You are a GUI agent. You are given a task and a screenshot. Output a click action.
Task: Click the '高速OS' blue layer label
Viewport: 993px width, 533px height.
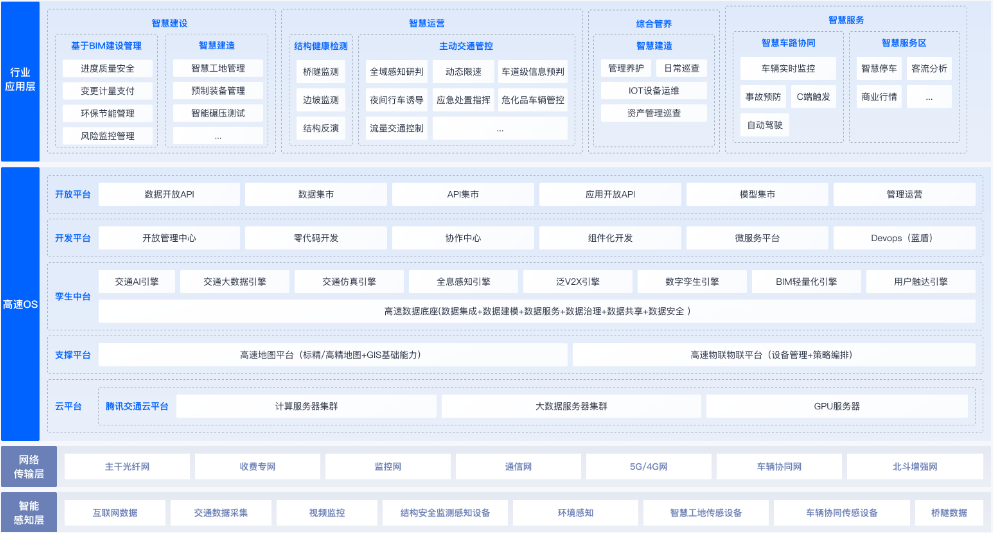pos(20,304)
